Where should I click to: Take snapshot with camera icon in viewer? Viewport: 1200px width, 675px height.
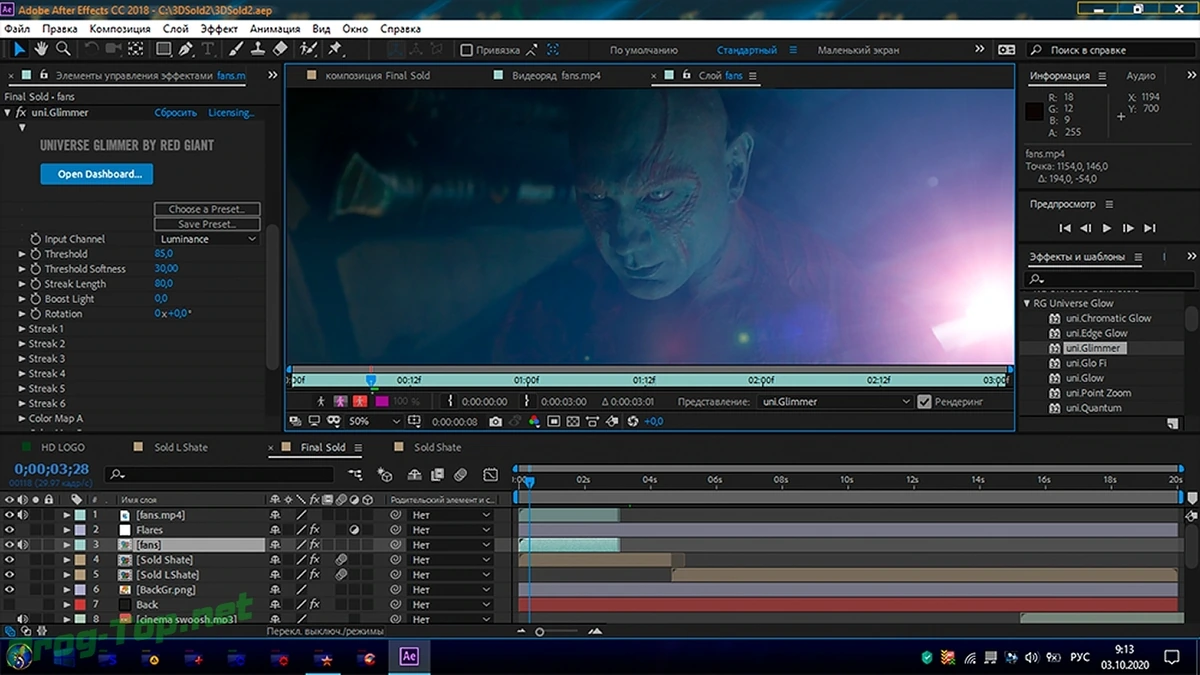496,422
